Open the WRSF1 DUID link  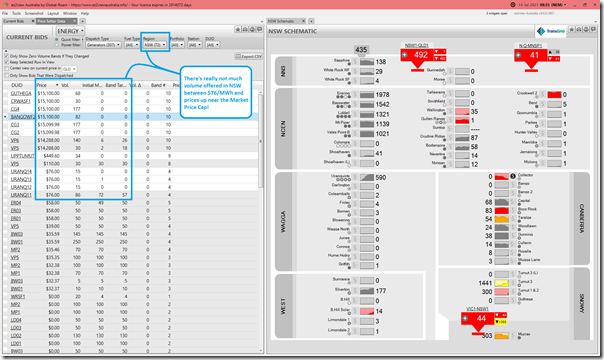[18, 296]
